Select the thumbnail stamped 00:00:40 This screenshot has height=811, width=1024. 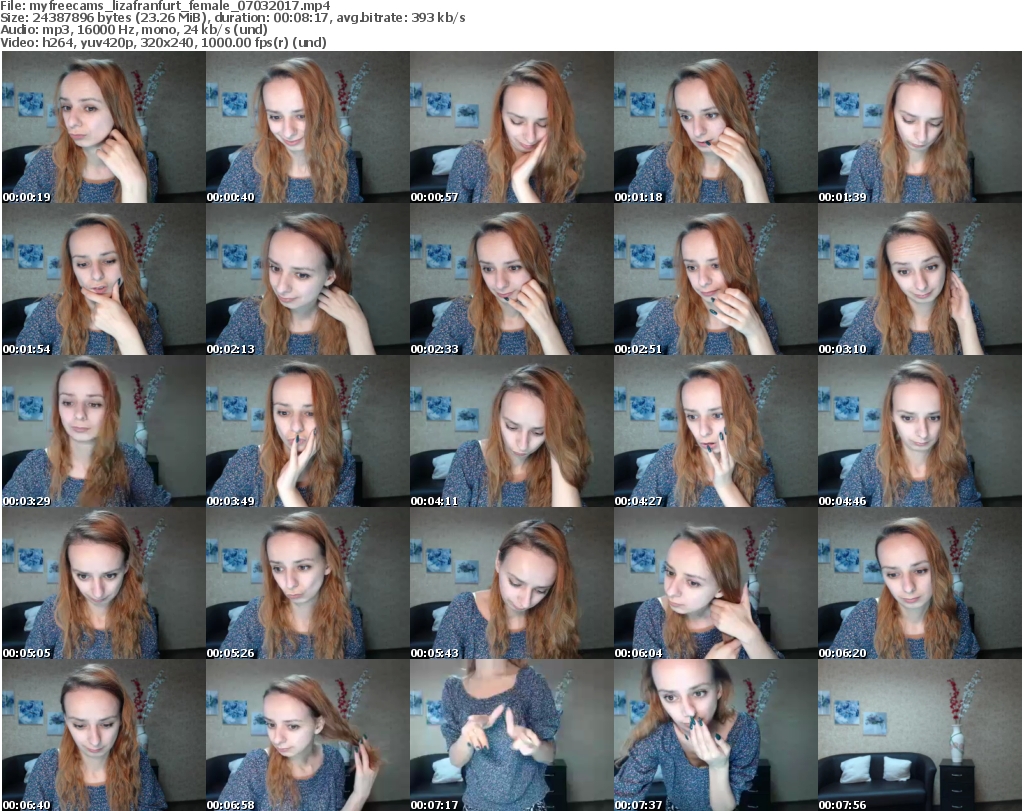coord(308,127)
